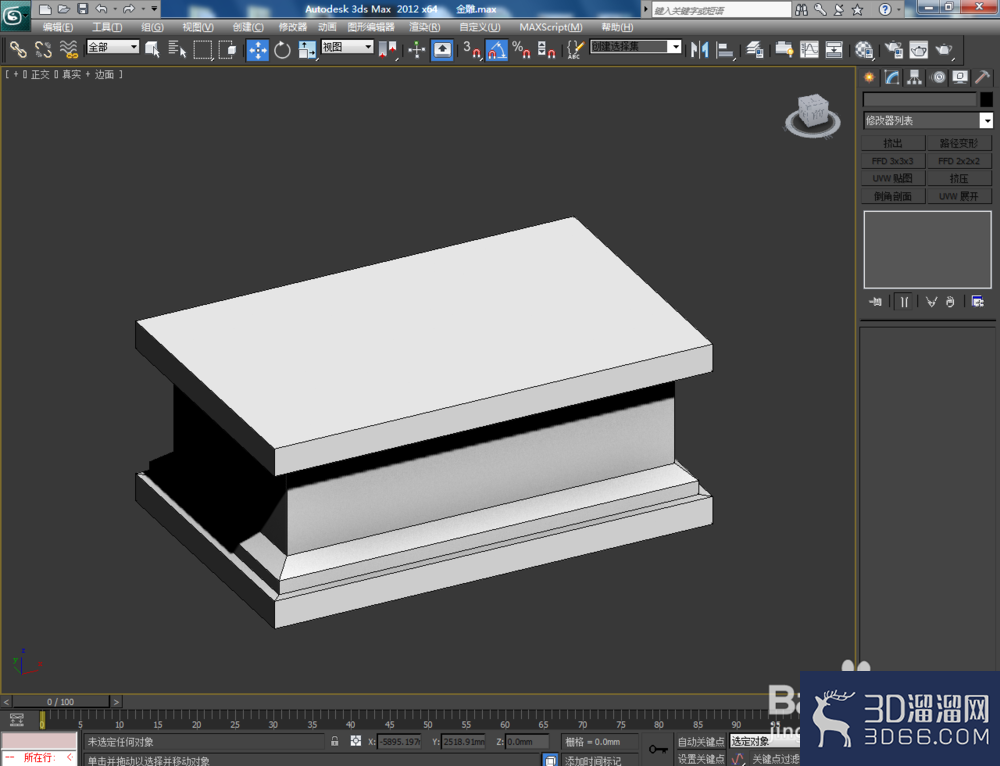
Task: Click Select and Manipulate crosshair icon
Action: coord(416,50)
